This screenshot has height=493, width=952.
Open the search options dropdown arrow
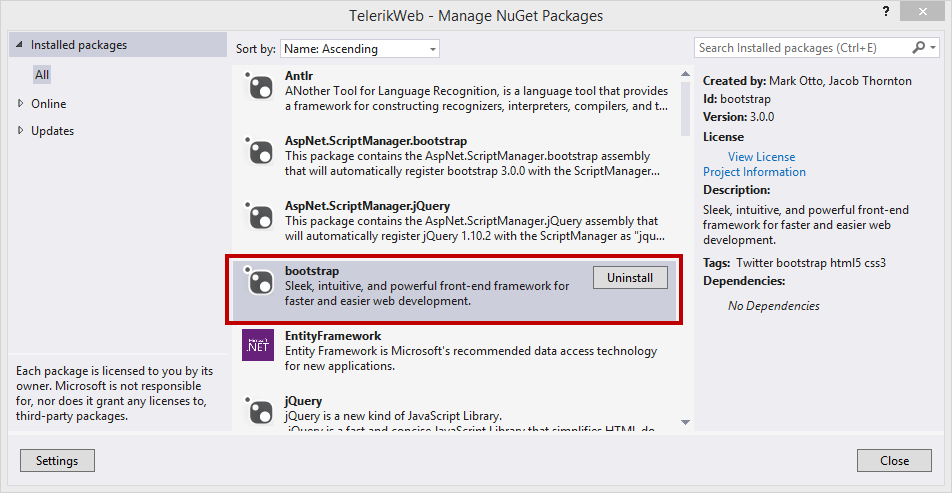934,47
